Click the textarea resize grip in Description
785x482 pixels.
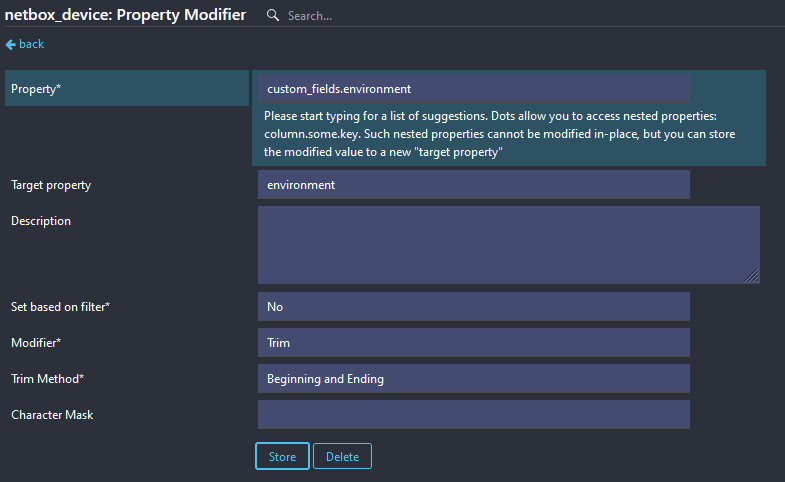751,276
